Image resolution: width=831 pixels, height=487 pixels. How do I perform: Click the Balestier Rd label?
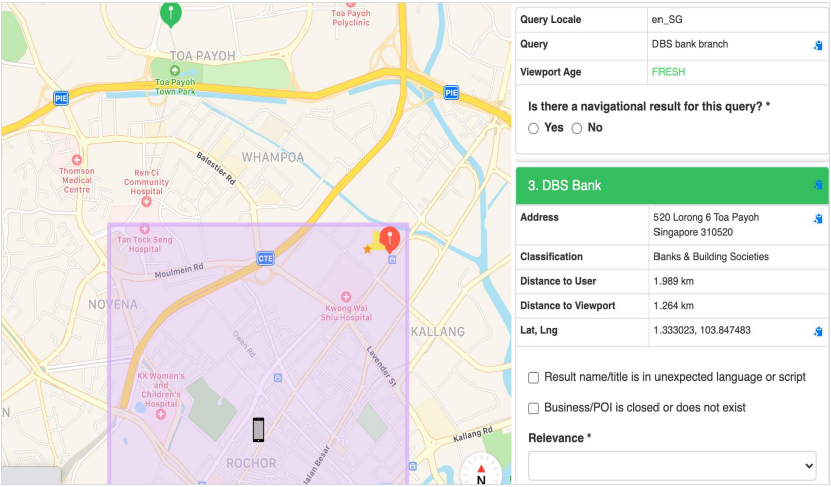216,168
